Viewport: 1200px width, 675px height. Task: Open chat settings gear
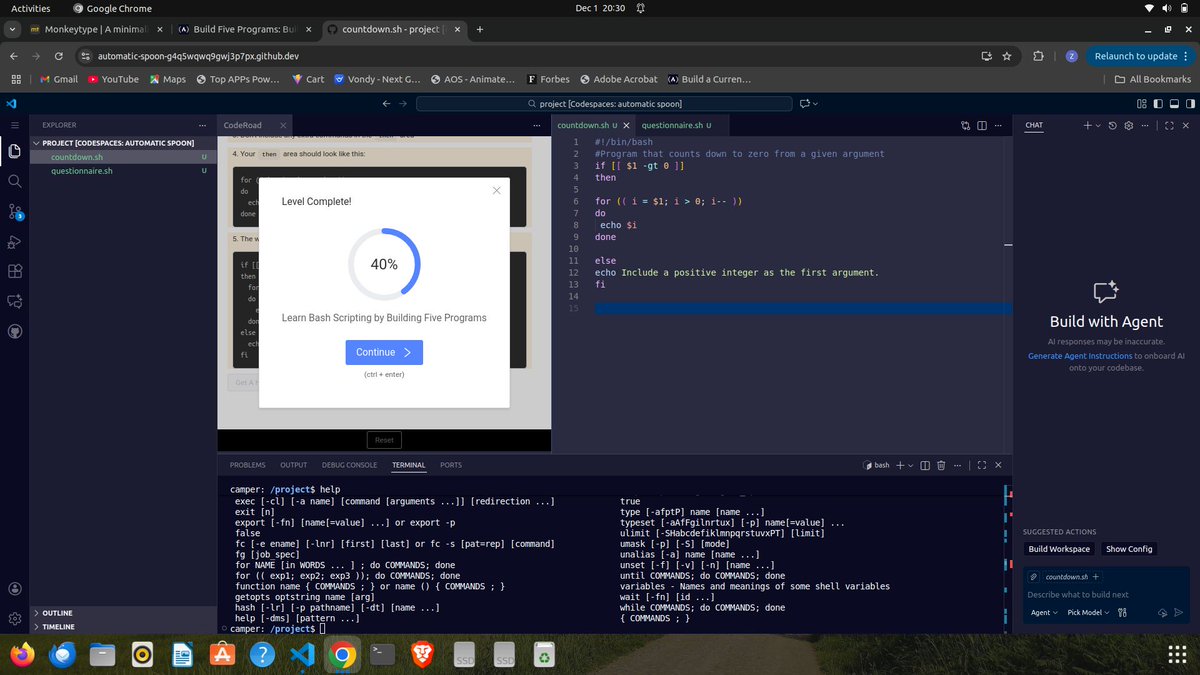(x=1129, y=125)
